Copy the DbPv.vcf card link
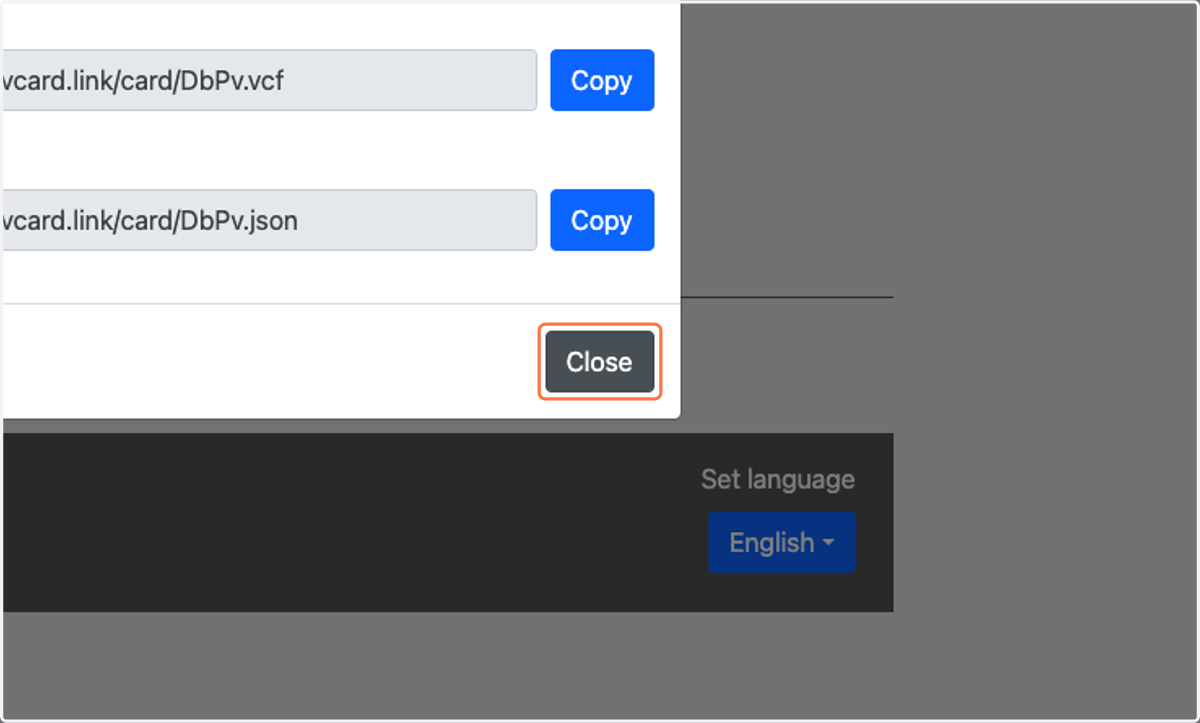The height and width of the screenshot is (723, 1200). pos(602,80)
